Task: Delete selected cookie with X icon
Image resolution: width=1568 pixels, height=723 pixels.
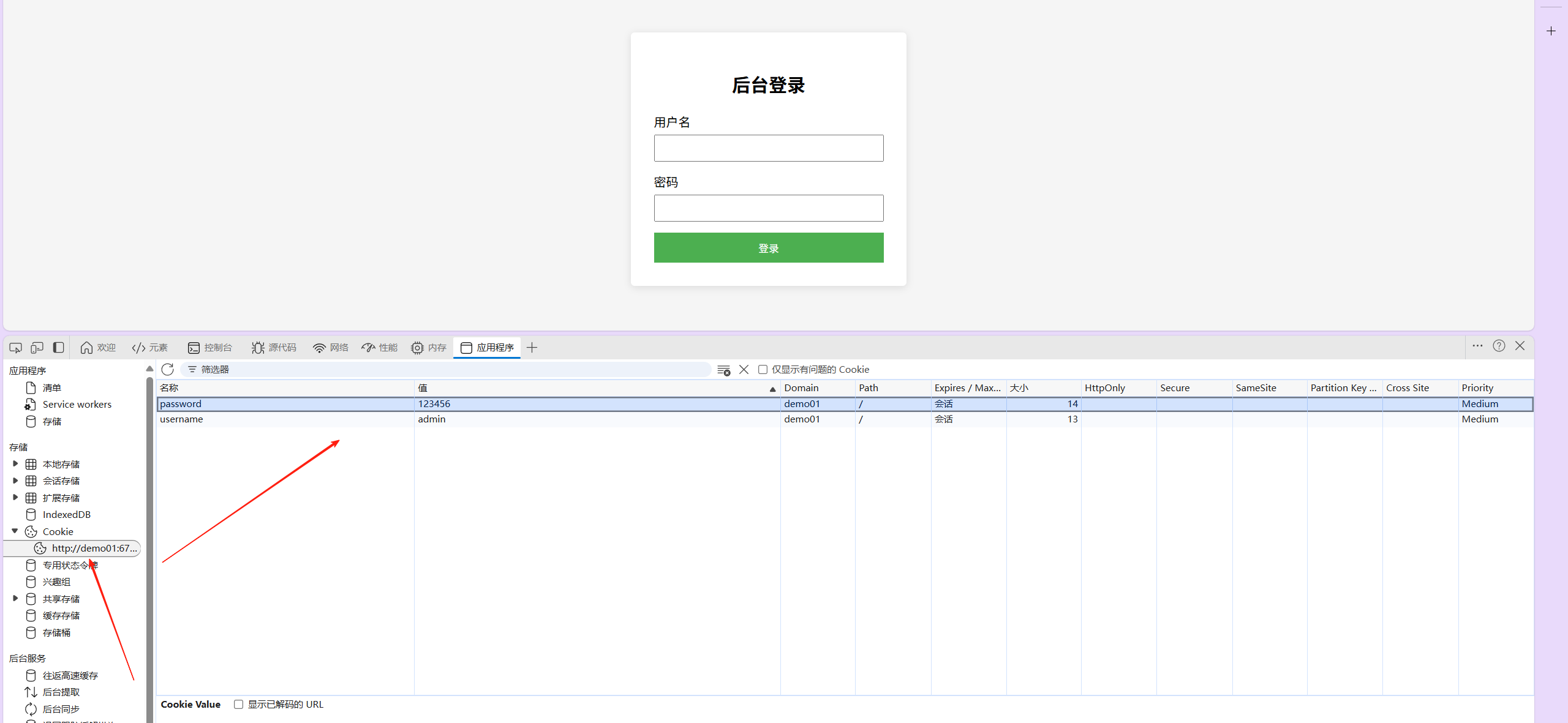Action: pyautogui.click(x=744, y=369)
